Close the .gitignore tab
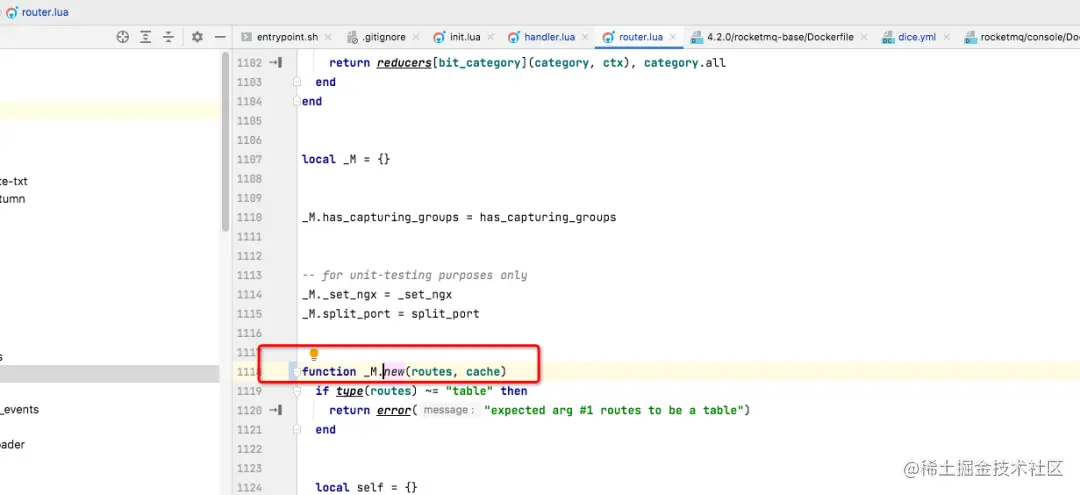The image size is (1080, 495). point(415,37)
